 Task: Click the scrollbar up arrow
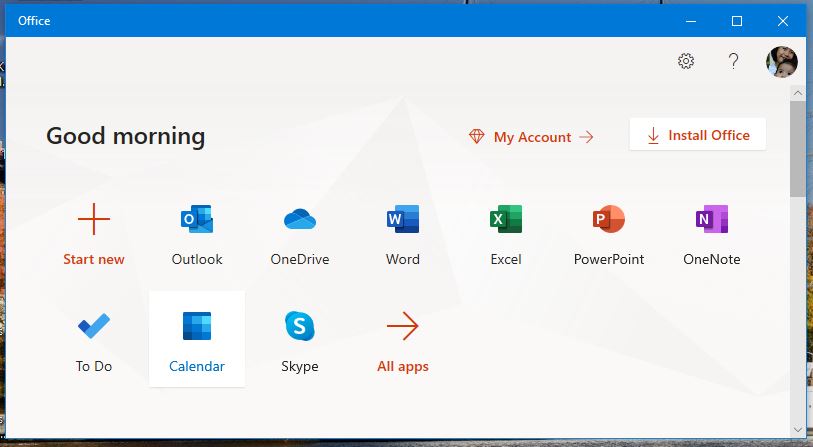[x=797, y=93]
